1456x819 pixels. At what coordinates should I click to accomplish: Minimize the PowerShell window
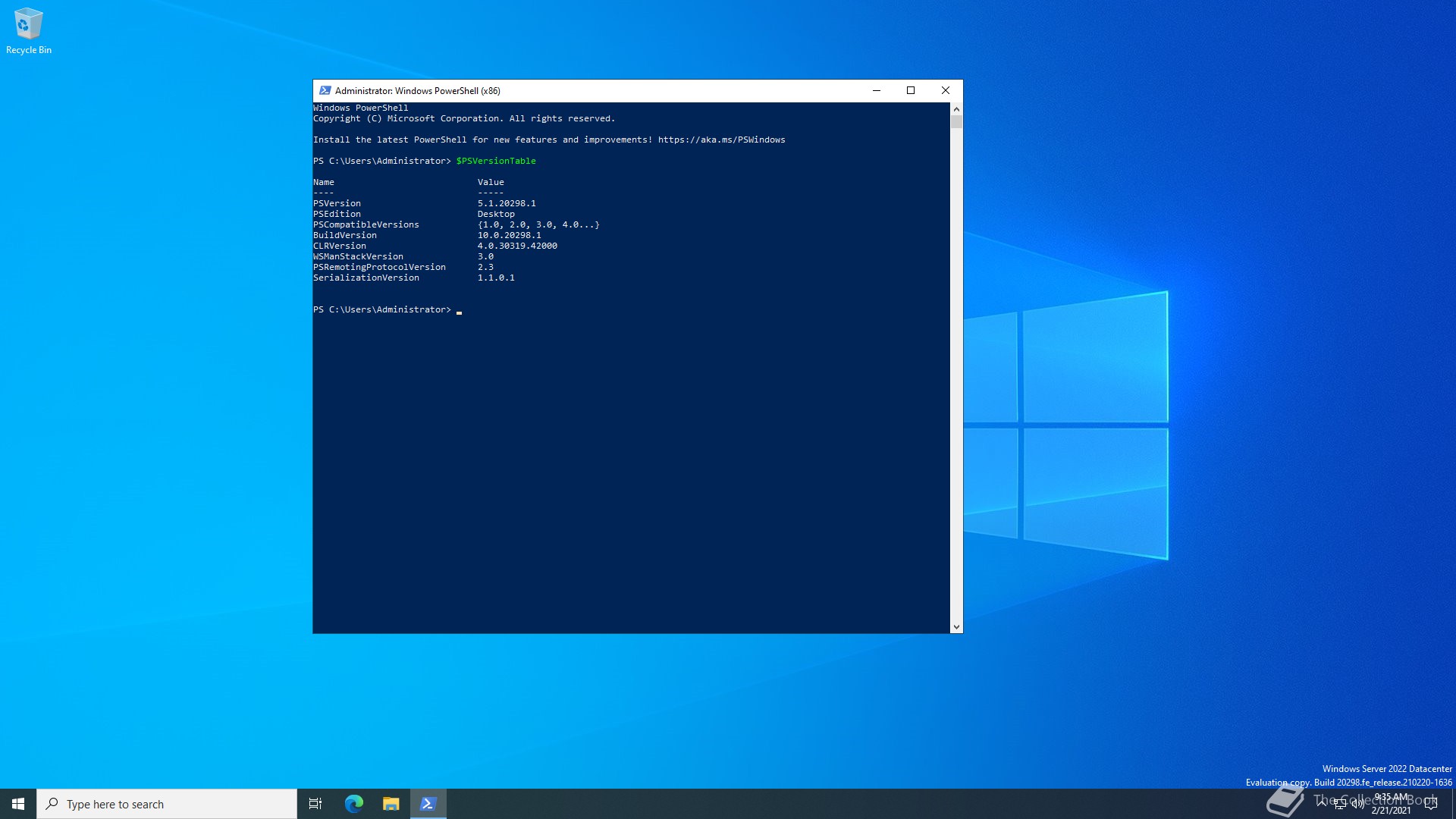(877, 90)
